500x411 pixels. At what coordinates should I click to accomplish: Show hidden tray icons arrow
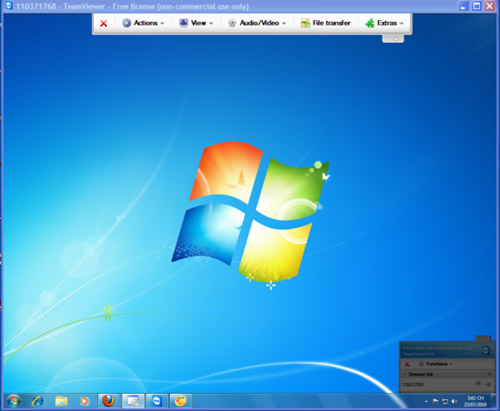coord(426,402)
